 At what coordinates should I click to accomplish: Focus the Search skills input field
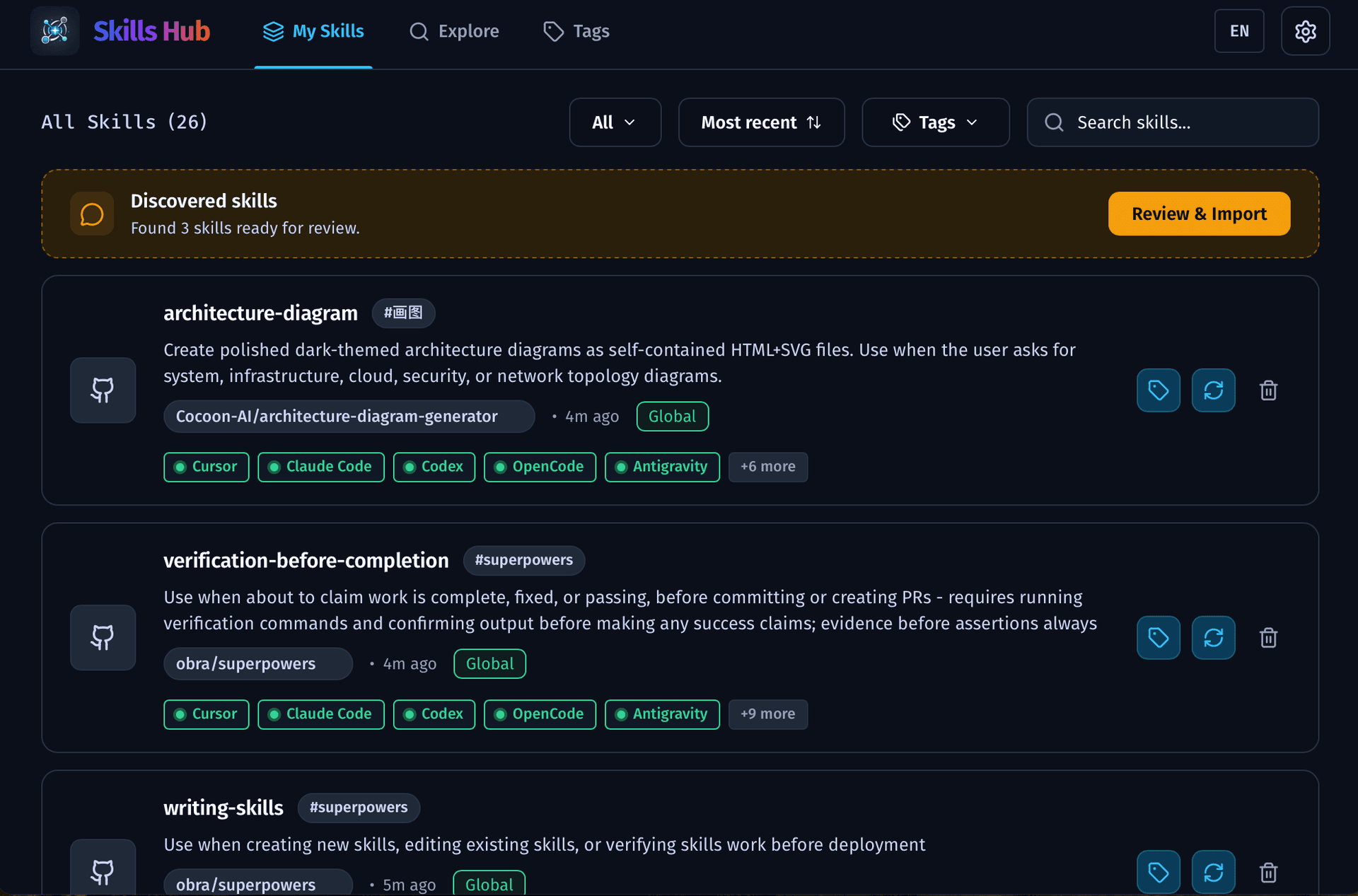(1173, 122)
